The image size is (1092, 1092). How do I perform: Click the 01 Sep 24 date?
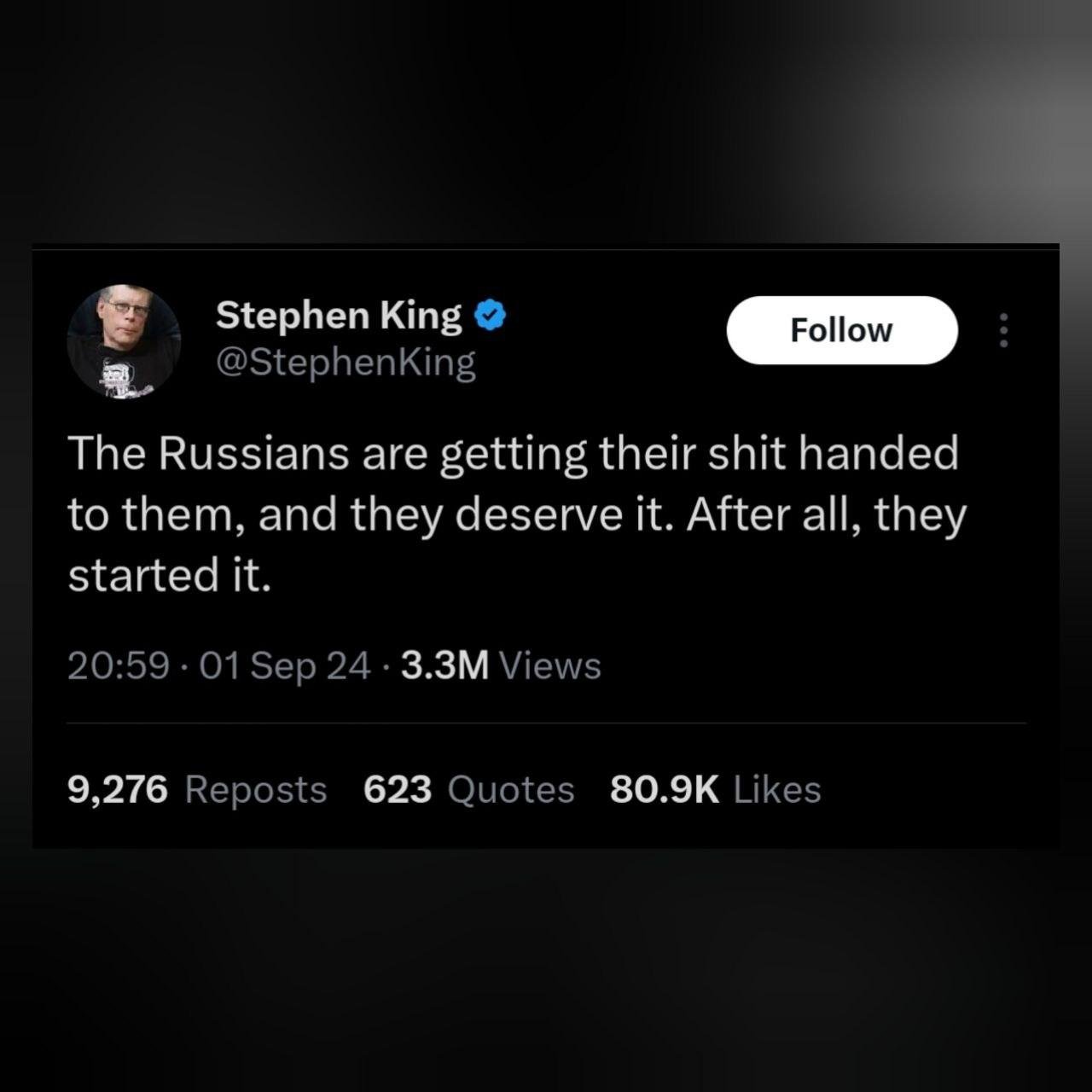click(285, 666)
